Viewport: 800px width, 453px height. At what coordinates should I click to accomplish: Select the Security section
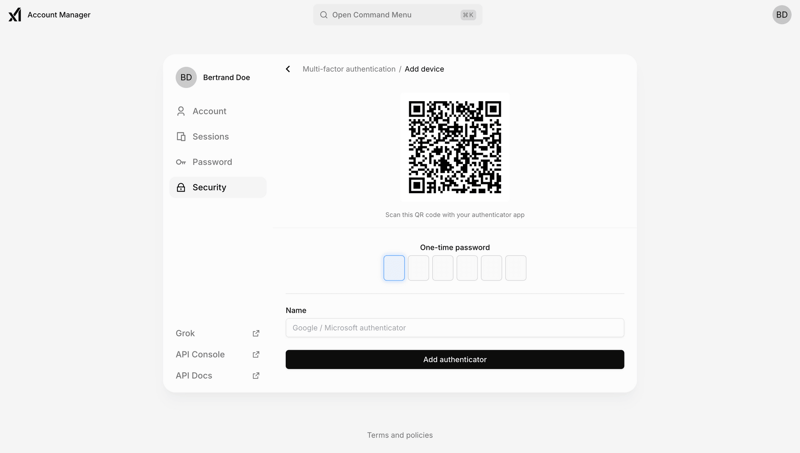[x=218, y=187]
